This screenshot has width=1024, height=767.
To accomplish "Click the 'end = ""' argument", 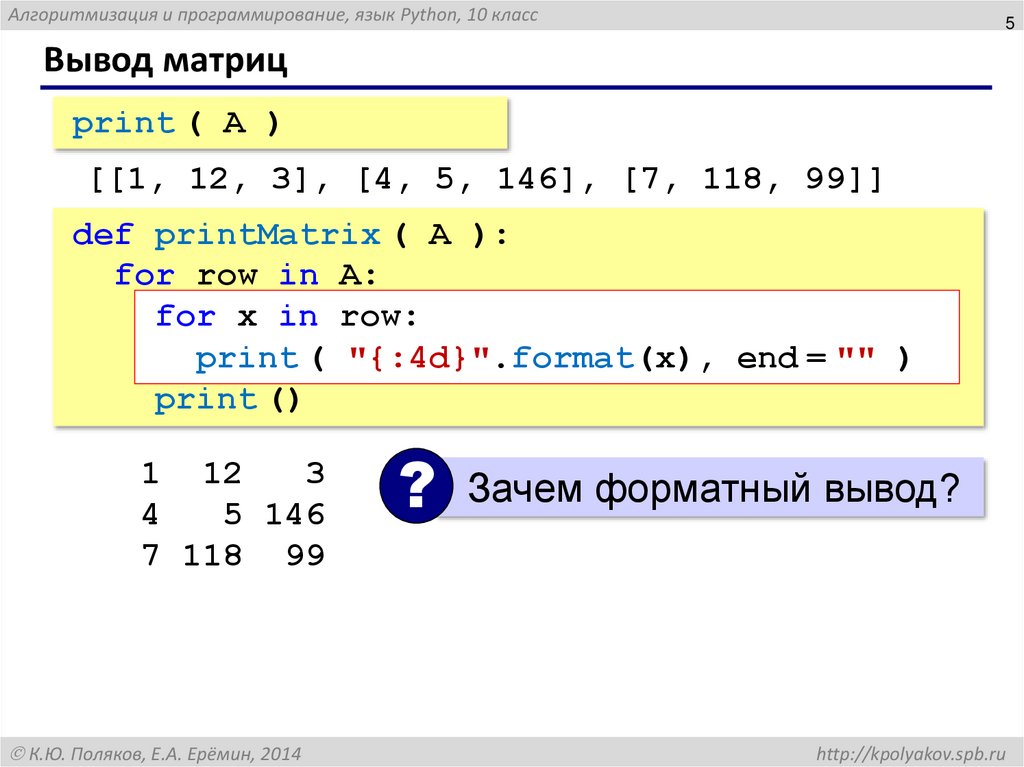I will pyautogui.click(x=806, y=357).
